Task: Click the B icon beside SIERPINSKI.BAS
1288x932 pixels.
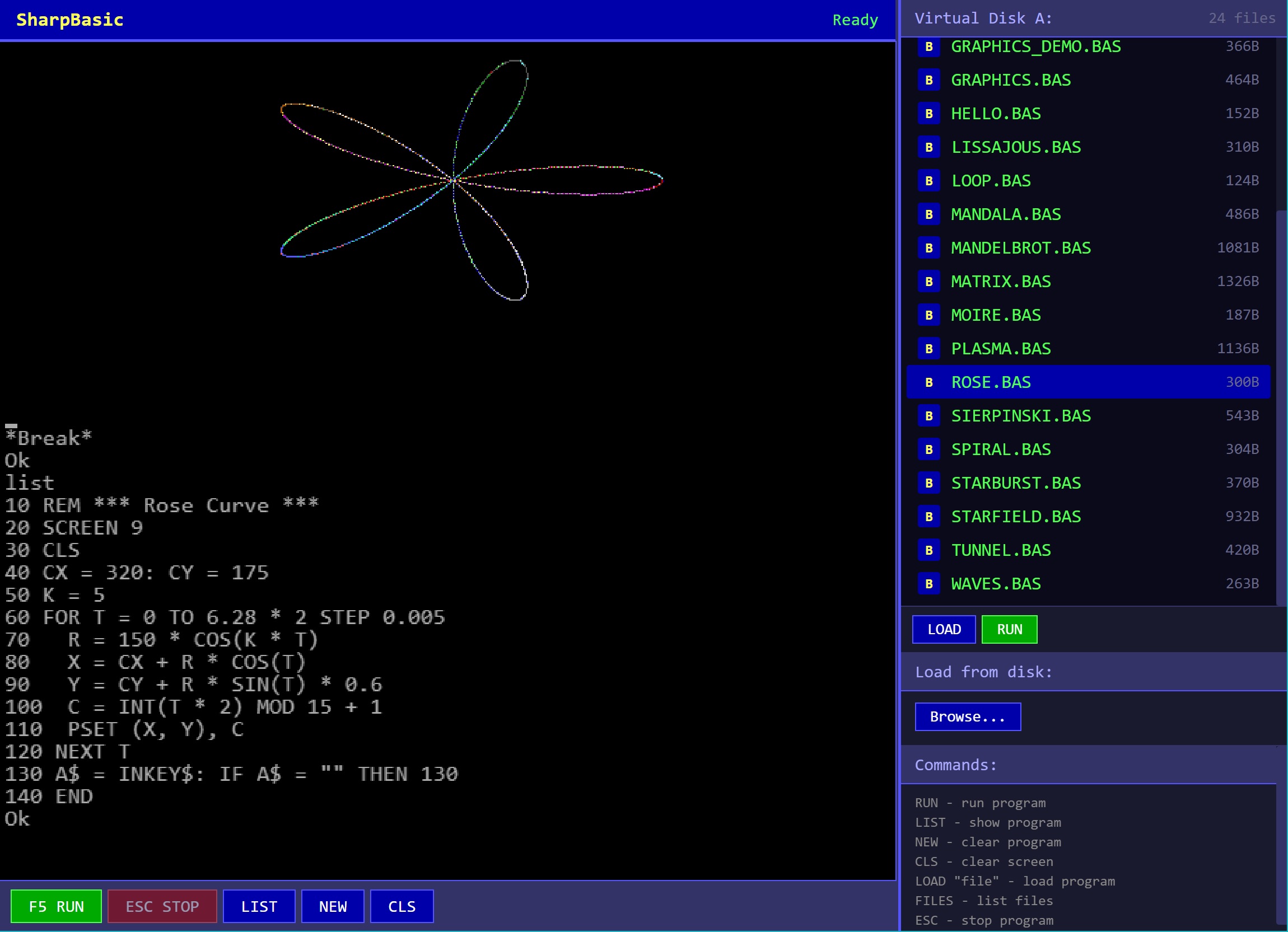Action: [x=928, y=416]
